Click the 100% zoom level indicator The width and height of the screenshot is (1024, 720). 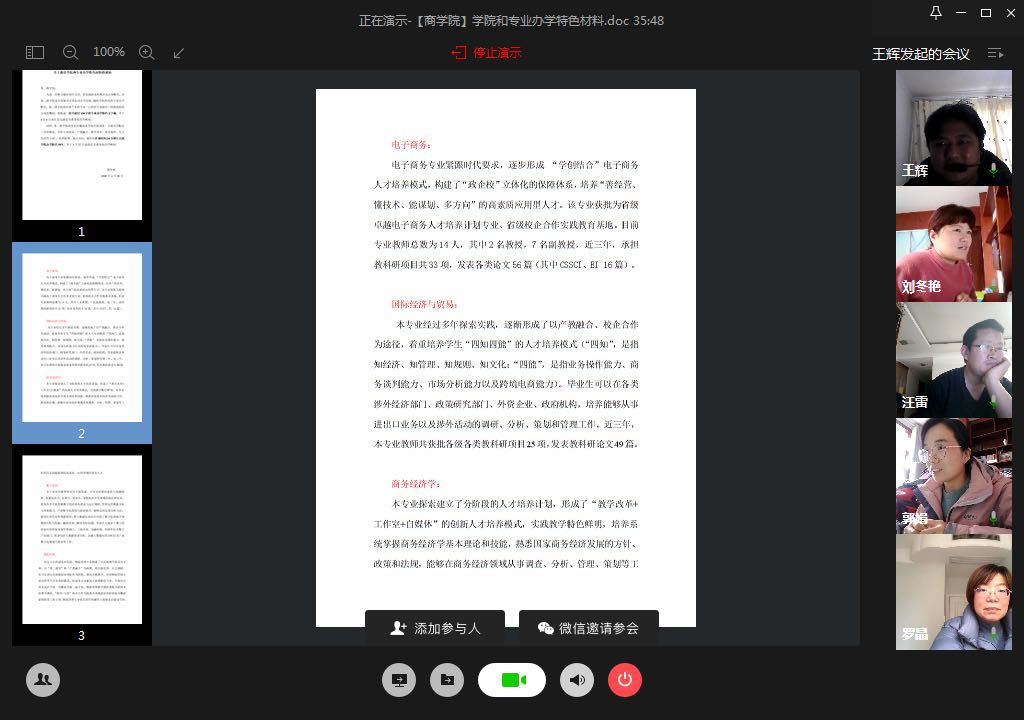pyautogui.click(x=108, y=52)
